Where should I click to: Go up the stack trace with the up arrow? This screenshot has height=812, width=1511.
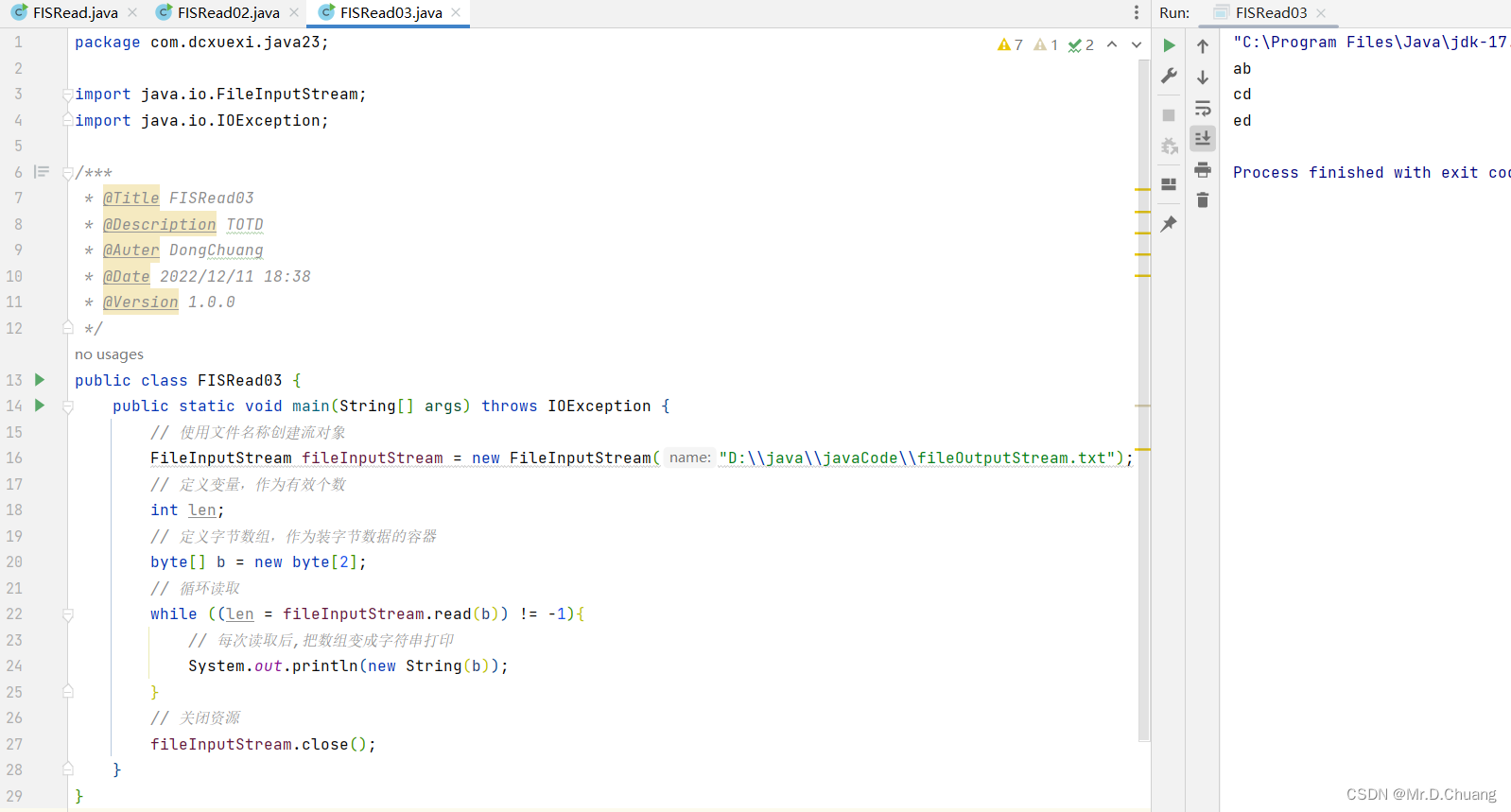[x=1203, y=46]
